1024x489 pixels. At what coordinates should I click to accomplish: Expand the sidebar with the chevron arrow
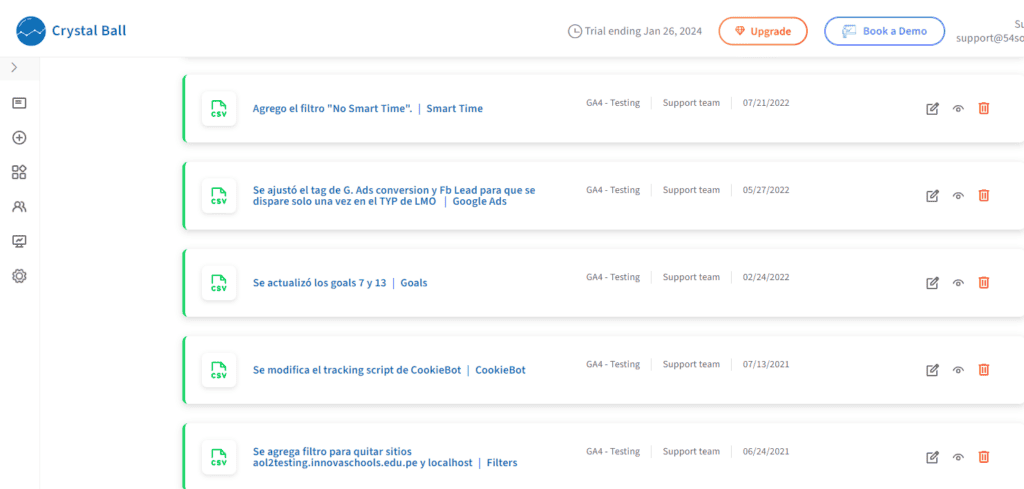click(14, 67)
